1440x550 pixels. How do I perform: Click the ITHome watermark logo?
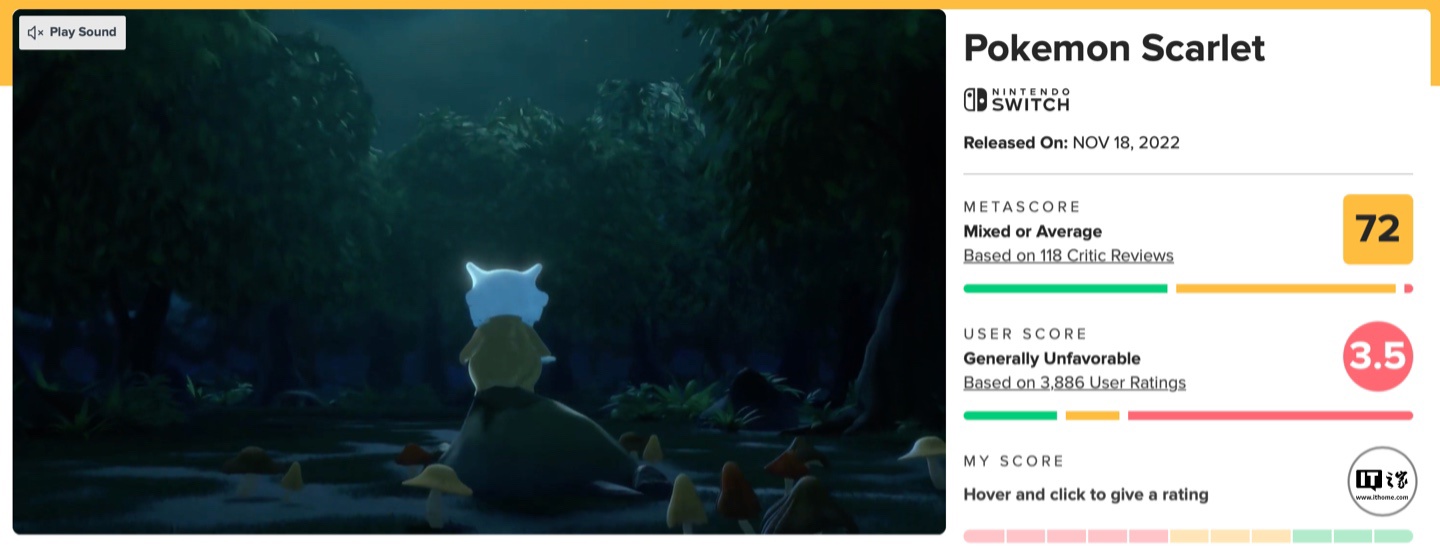(x=1382, y=481)
